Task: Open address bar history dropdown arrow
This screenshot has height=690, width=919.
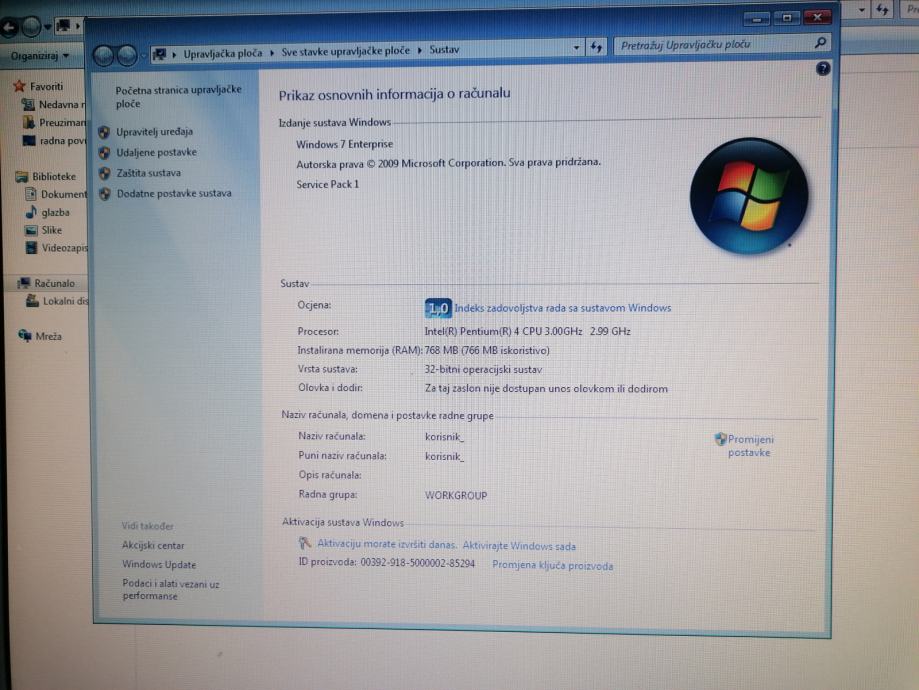Action: (576, 48)
